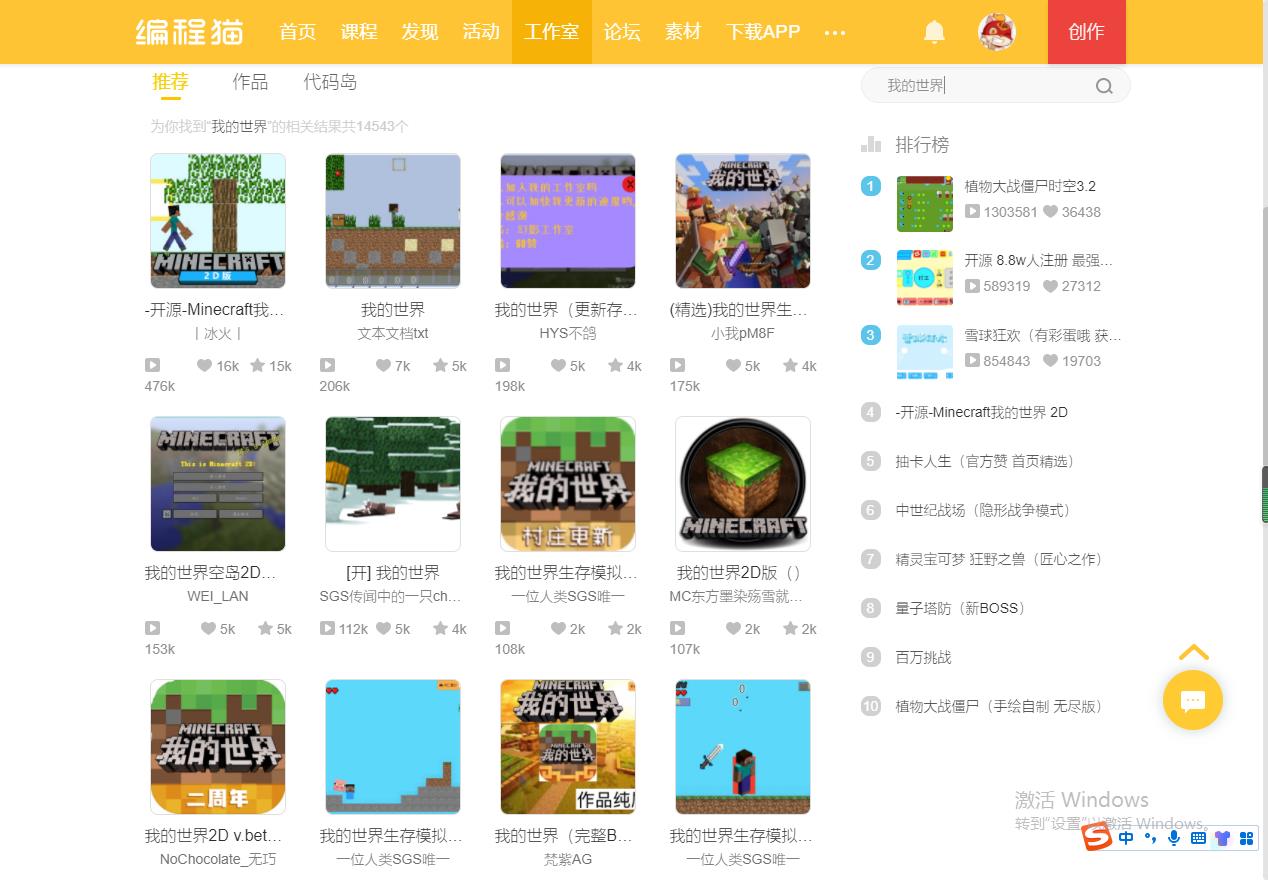Click heart icon on HYS不鸽 card
This screenshot has height=880, width=1268.
point(558,366)
